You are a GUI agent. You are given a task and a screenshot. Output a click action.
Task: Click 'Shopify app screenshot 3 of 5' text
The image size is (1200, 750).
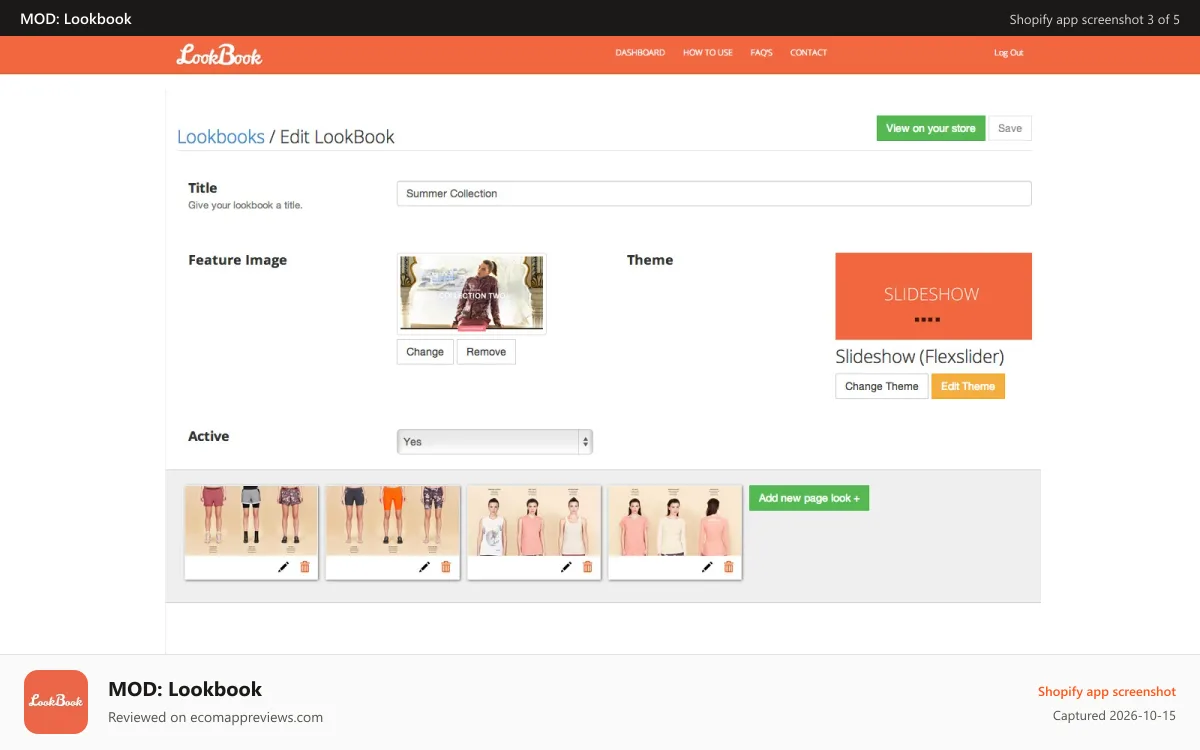coord(1095,19)
